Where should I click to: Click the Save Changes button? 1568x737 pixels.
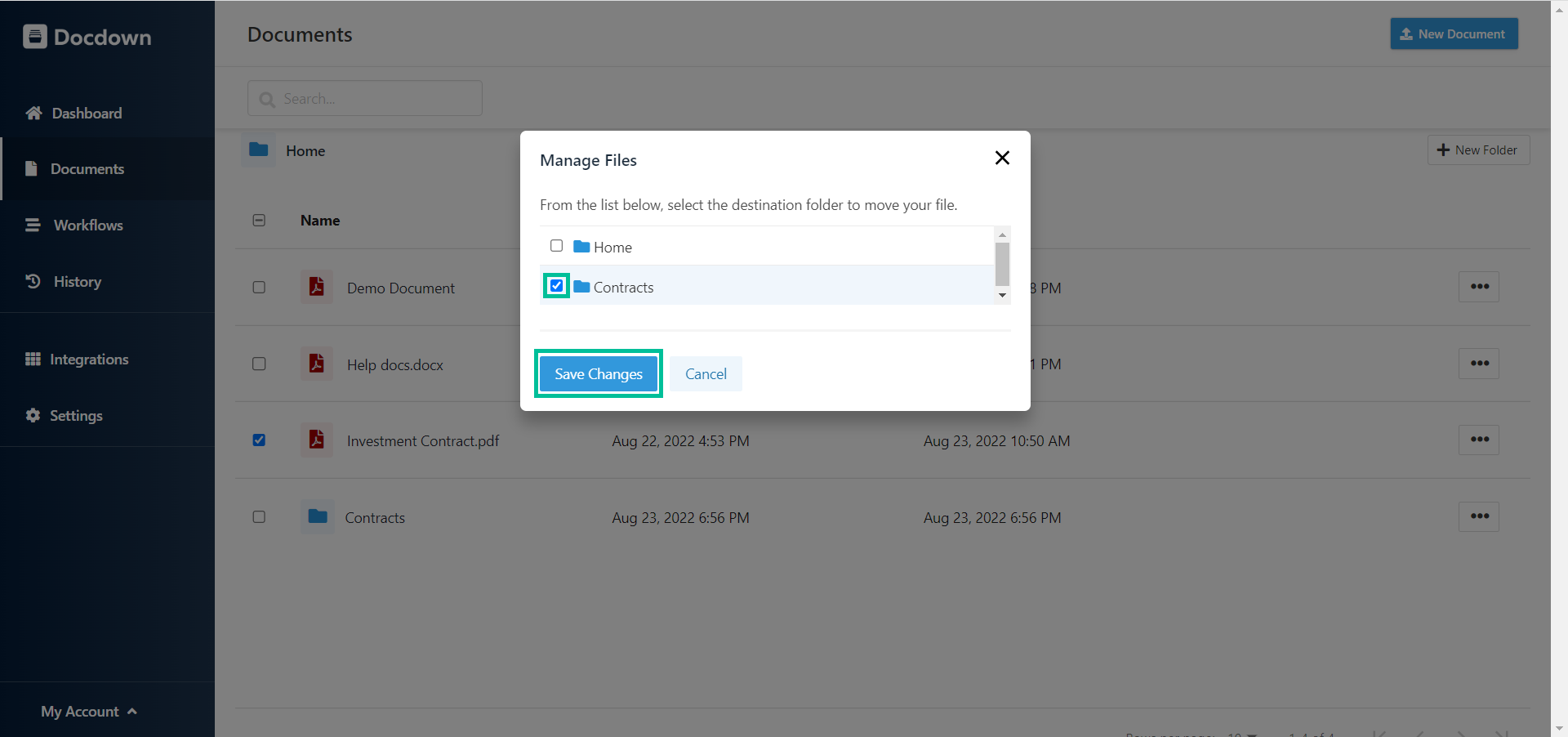click(597, 373)
